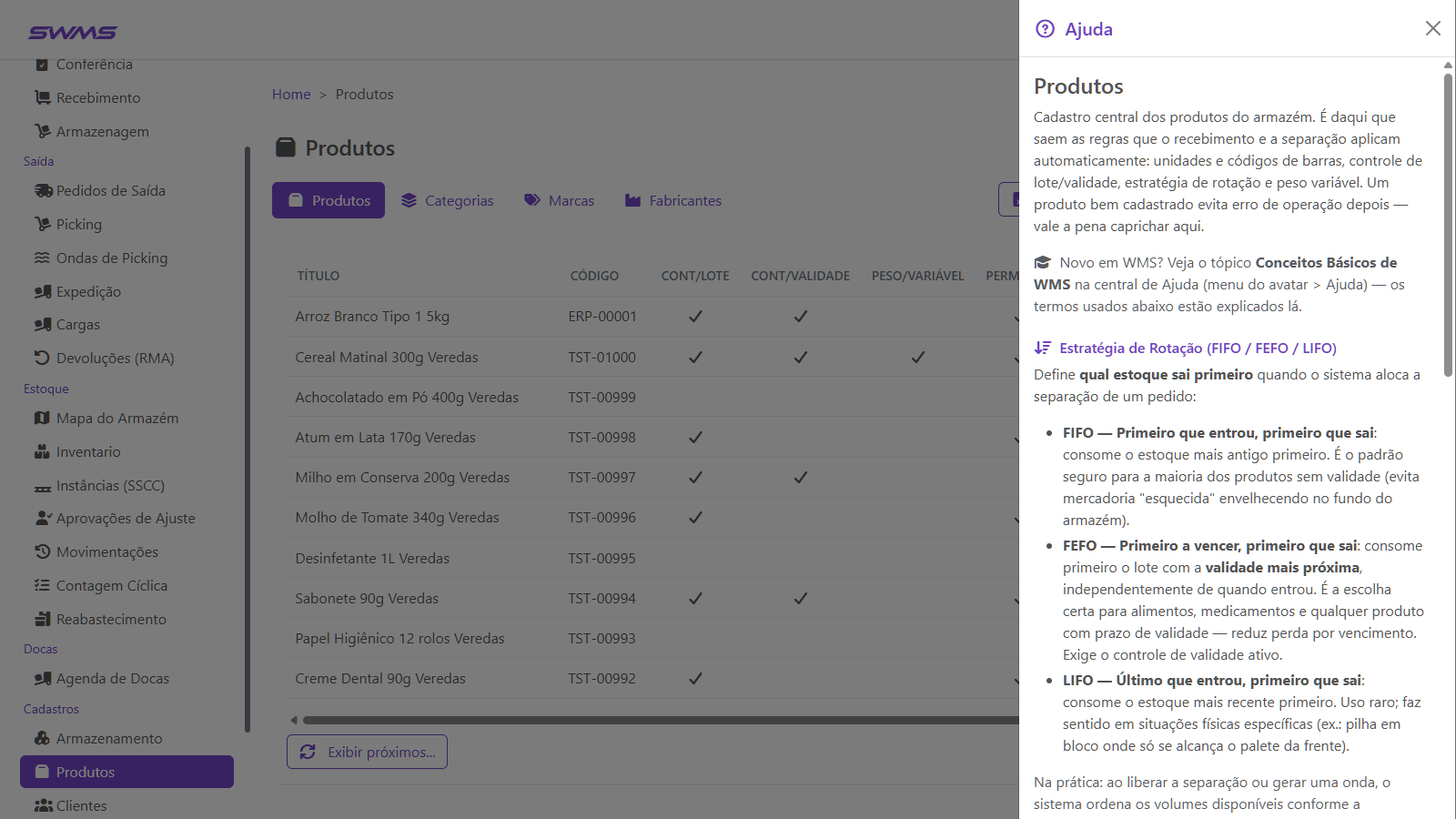
Task: Click the Pedidos de Saída truck icon
Action: (x=43, y=190)
